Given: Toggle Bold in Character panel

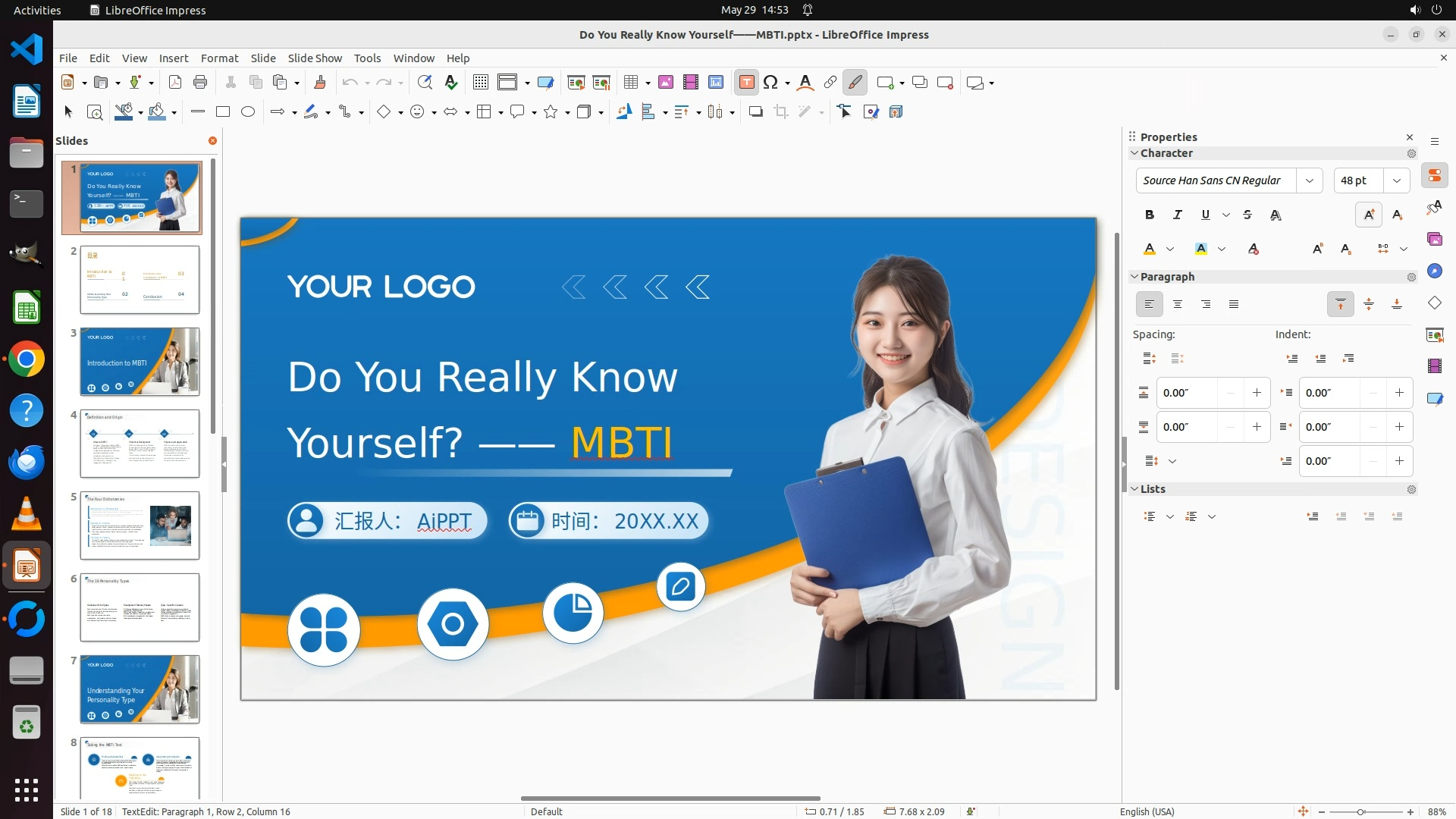Looking at the screenshot, I should tap(1150, 215).
